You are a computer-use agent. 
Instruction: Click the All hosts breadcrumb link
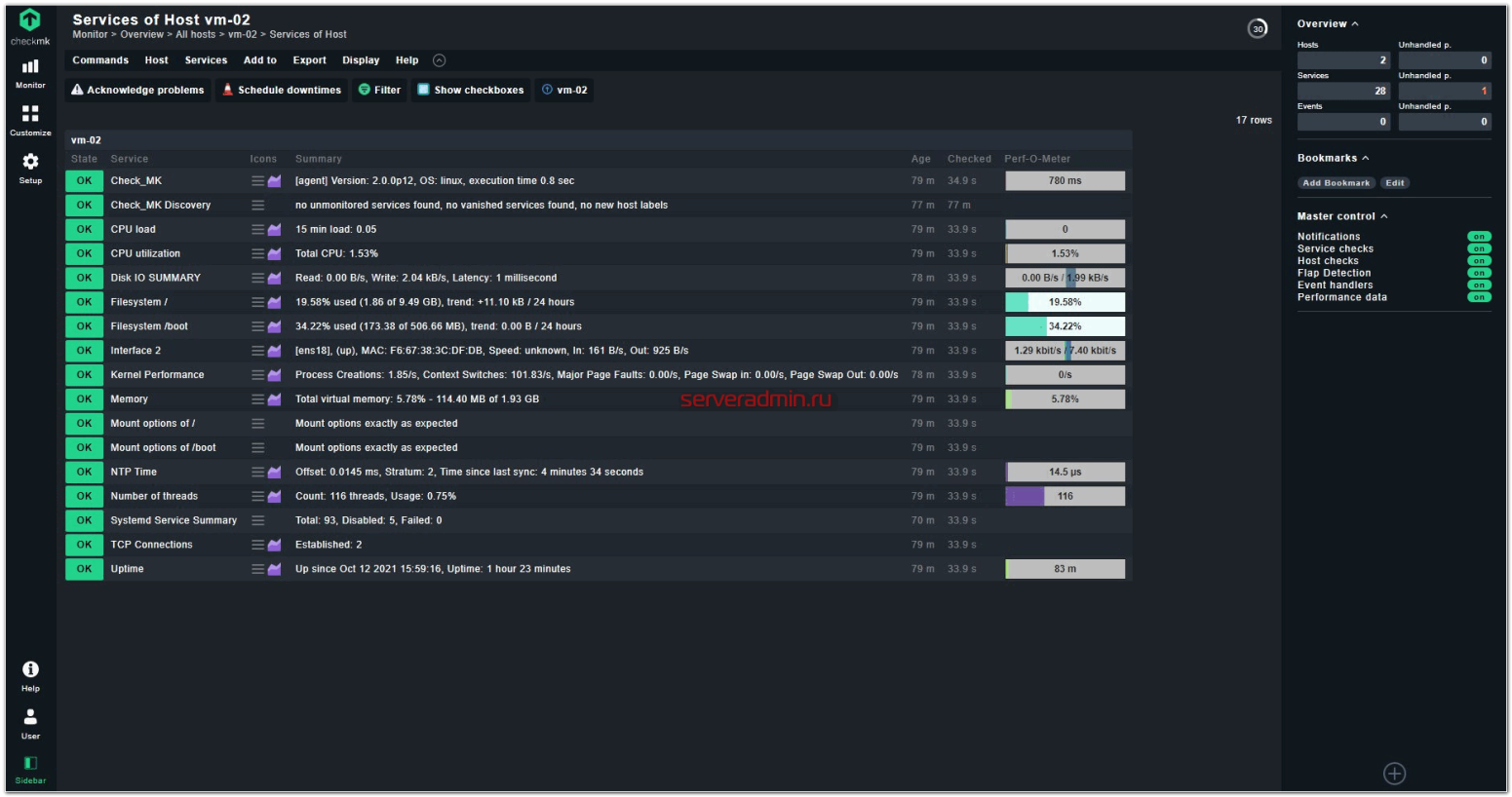tap(195, 35)
